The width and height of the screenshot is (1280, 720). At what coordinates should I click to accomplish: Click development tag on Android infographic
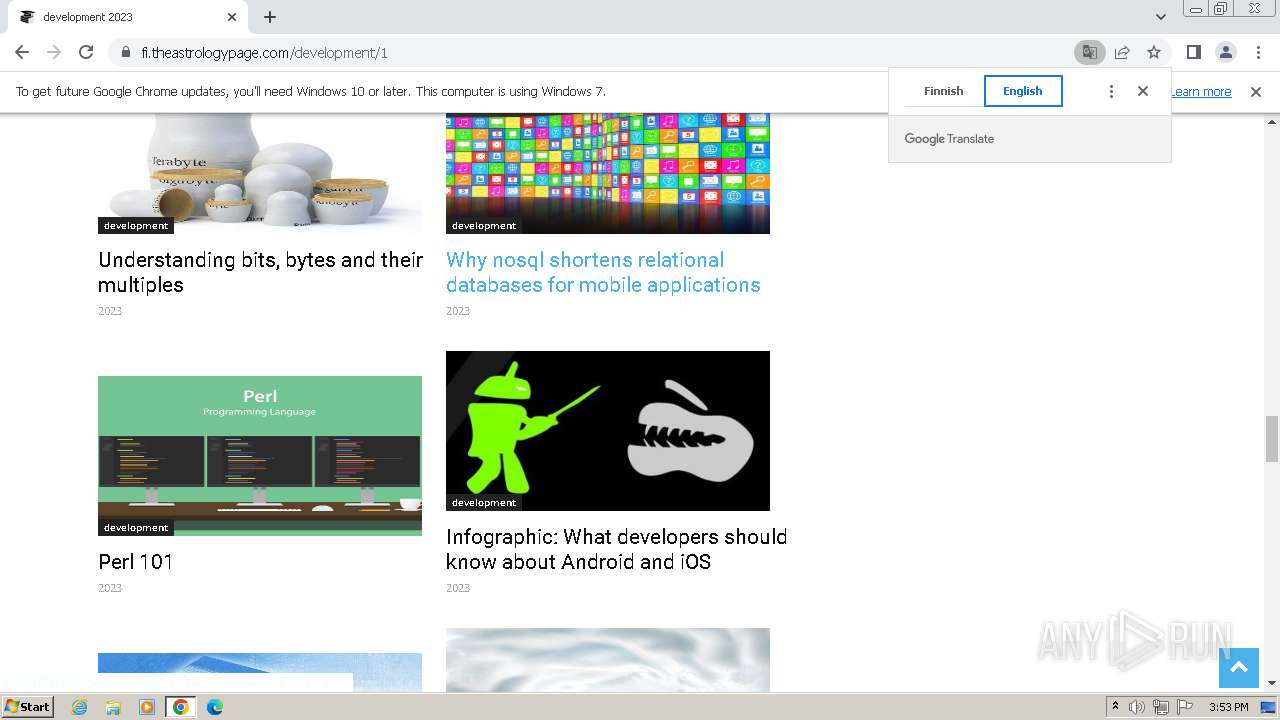[484, 503]
